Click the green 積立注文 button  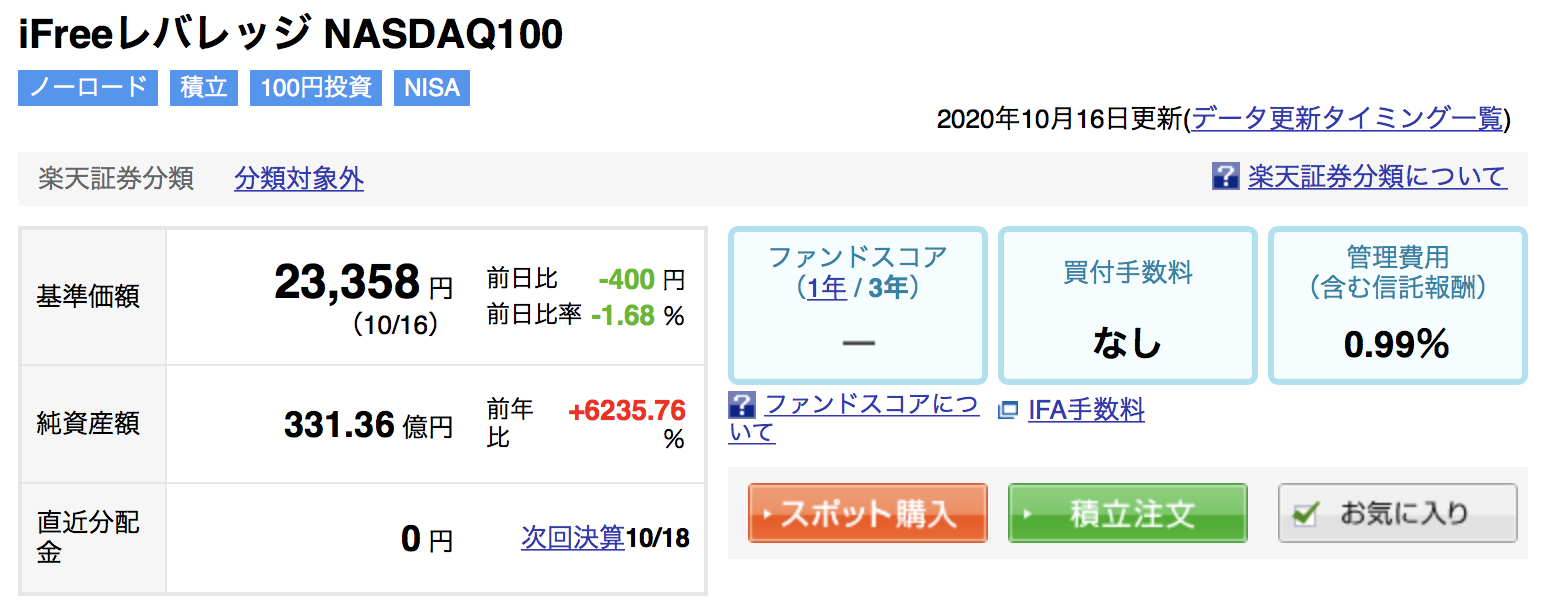[x=1127, y=513]
